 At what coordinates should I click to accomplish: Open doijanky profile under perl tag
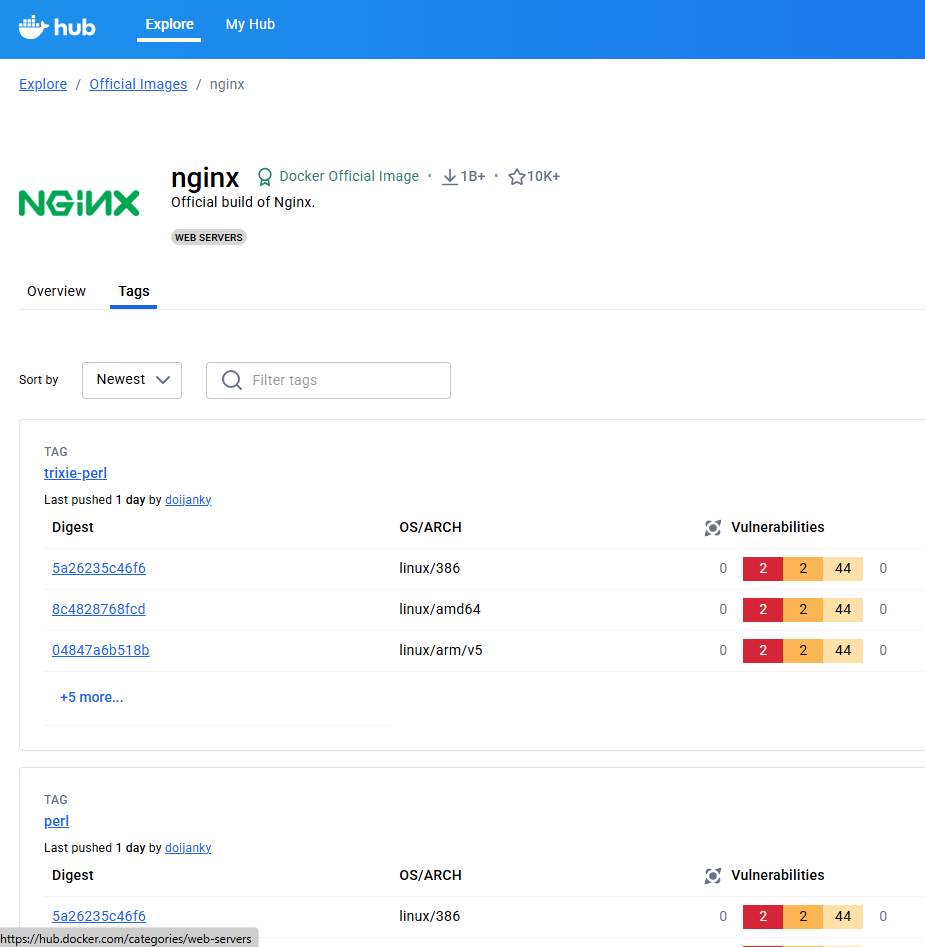tap(188, 848)
